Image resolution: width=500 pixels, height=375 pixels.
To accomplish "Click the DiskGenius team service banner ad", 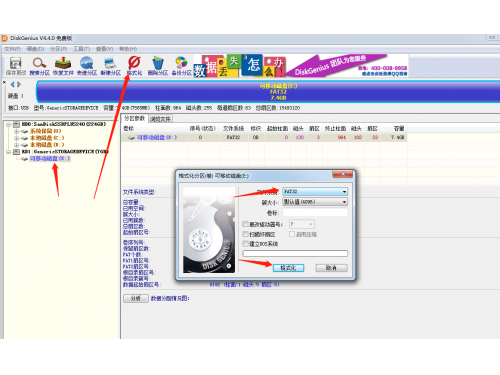I will [x=347, y=66].
